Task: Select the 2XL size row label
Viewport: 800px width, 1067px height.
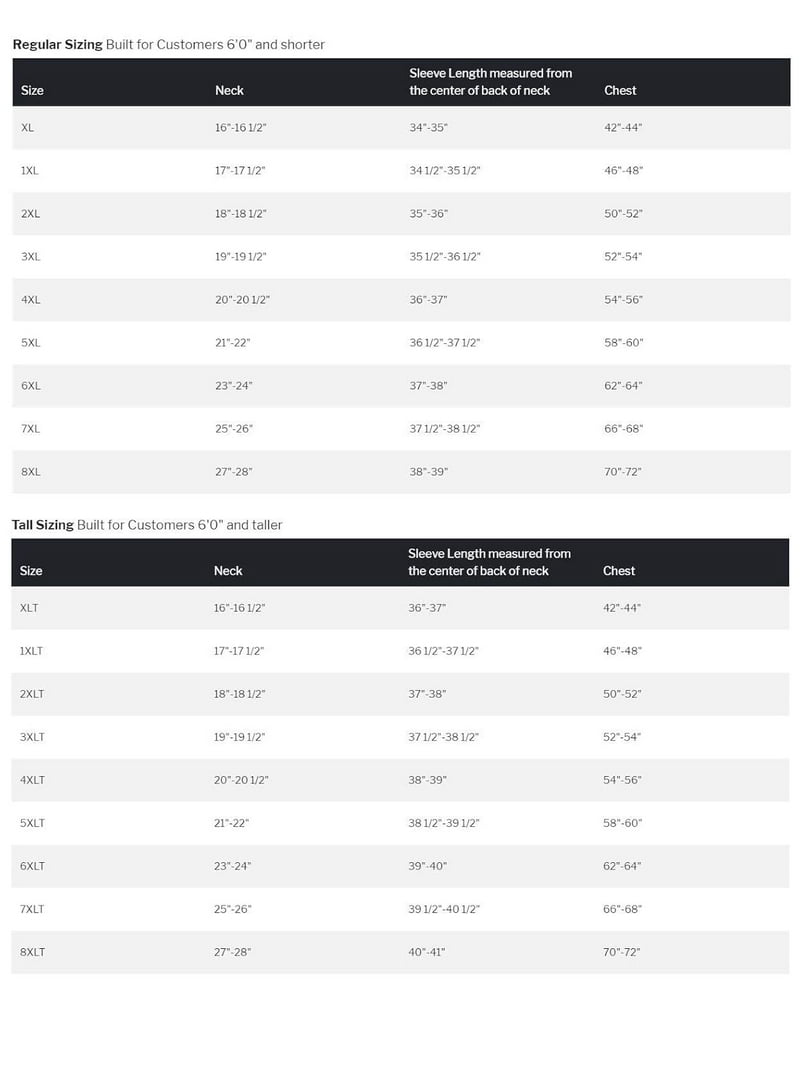Action: [x=31, y=214]
